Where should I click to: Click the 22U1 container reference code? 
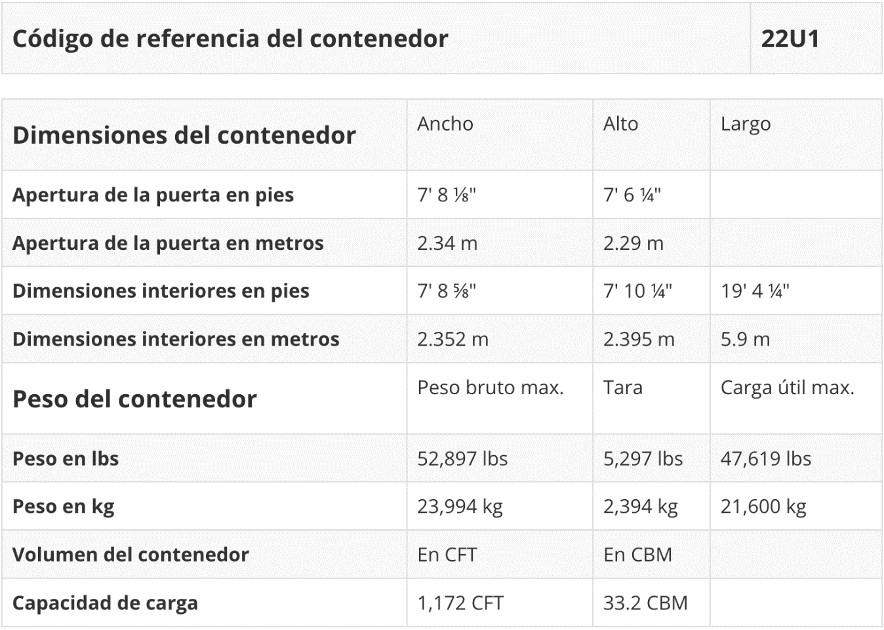790,39
